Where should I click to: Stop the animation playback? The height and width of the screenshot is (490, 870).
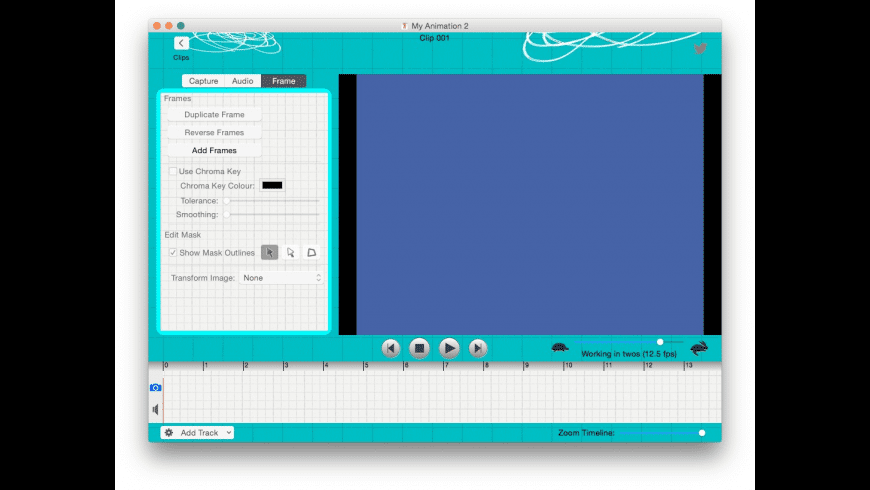pos(419,348)
